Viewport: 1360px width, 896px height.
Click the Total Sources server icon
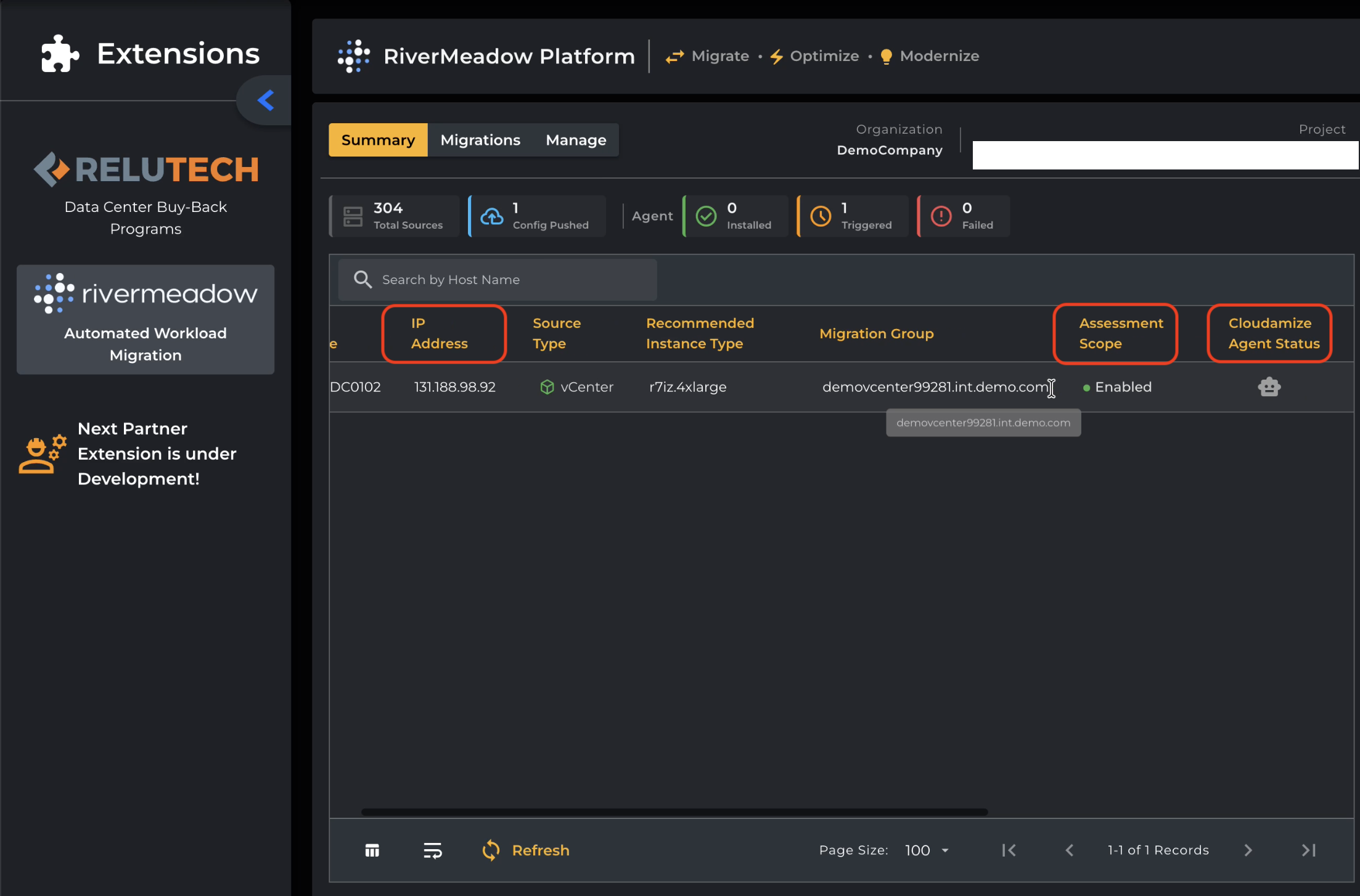coord(353,216)
